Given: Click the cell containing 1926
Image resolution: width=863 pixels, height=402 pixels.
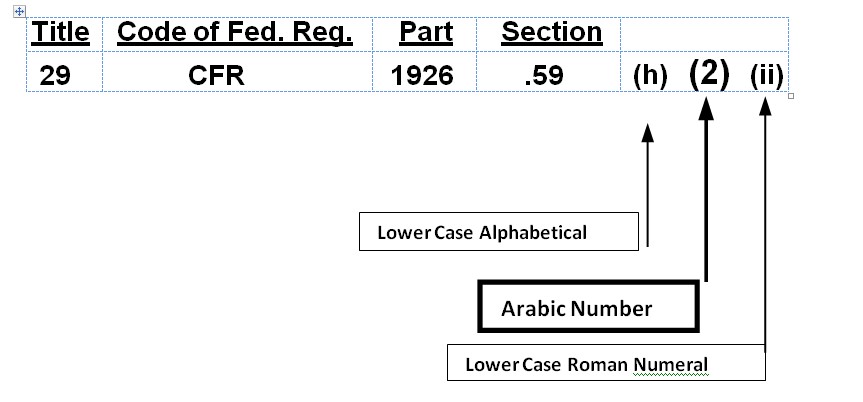Looking at the screenshot, I should (424, 75).
